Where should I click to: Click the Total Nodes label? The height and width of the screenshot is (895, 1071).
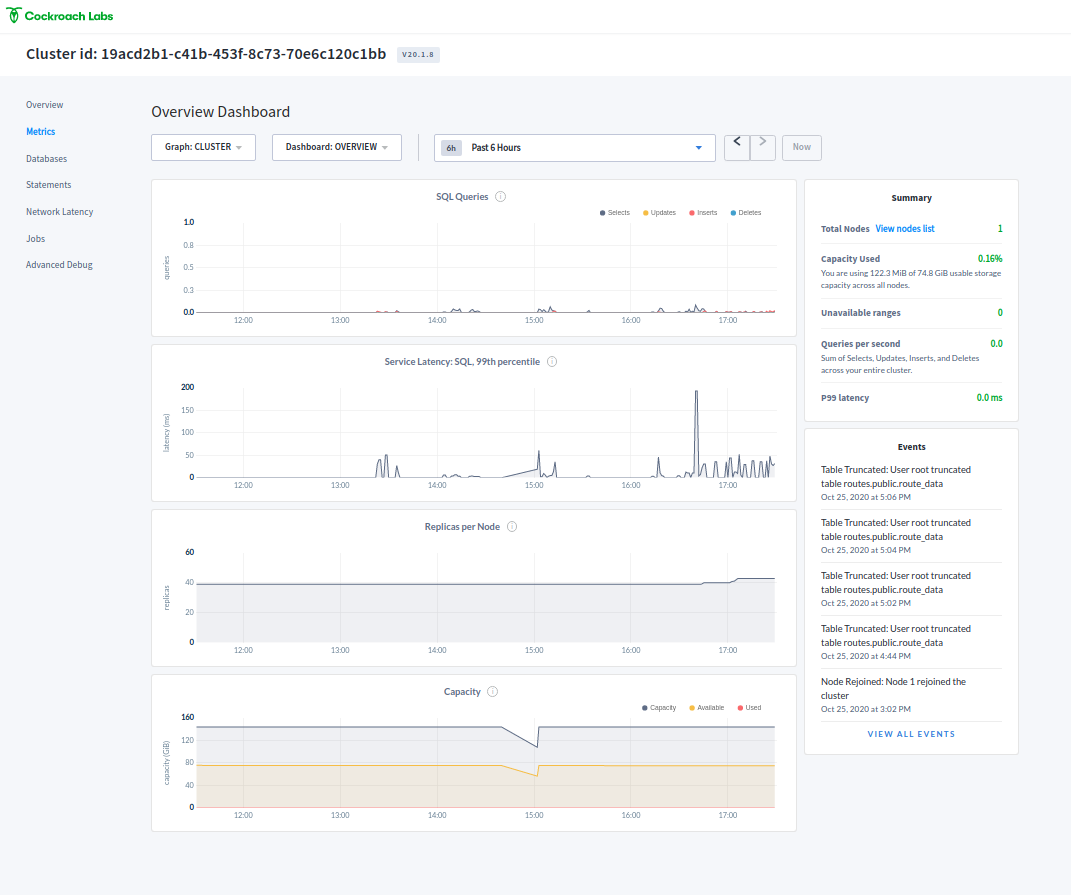845,229
